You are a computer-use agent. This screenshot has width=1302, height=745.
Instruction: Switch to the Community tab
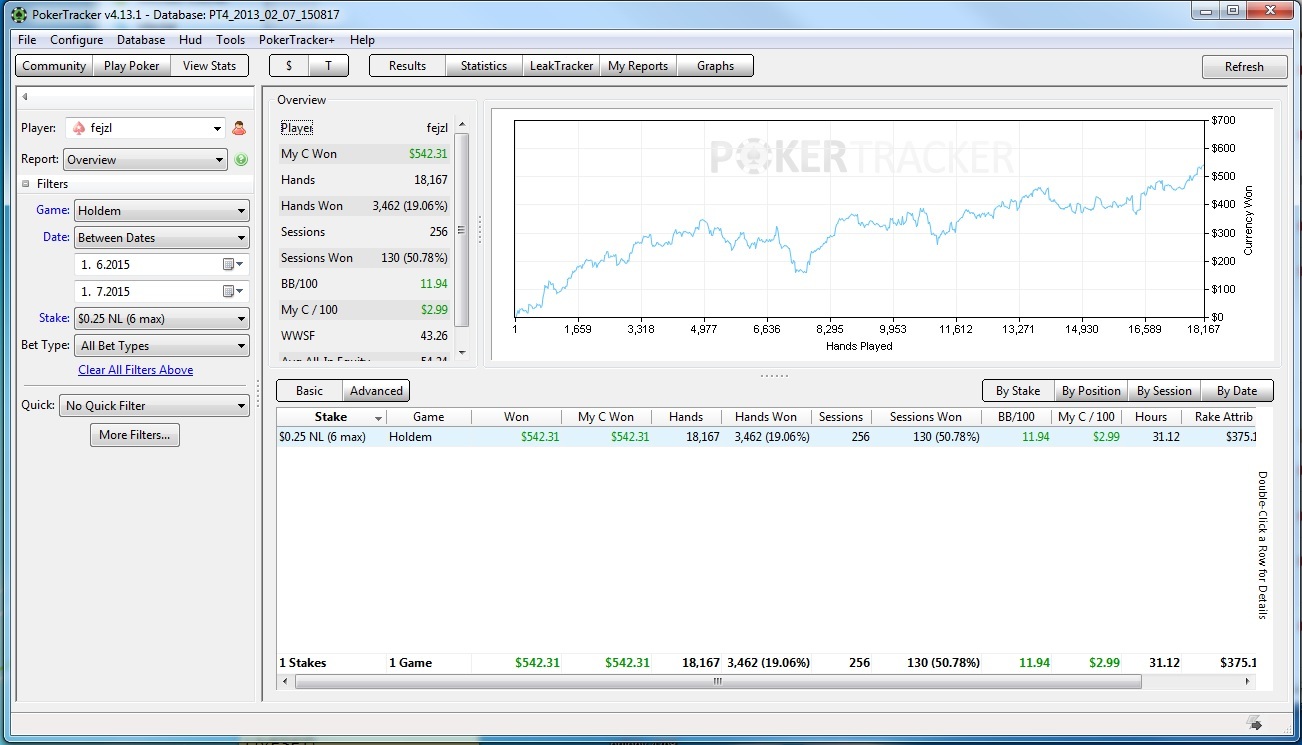[x=54, y=66]
